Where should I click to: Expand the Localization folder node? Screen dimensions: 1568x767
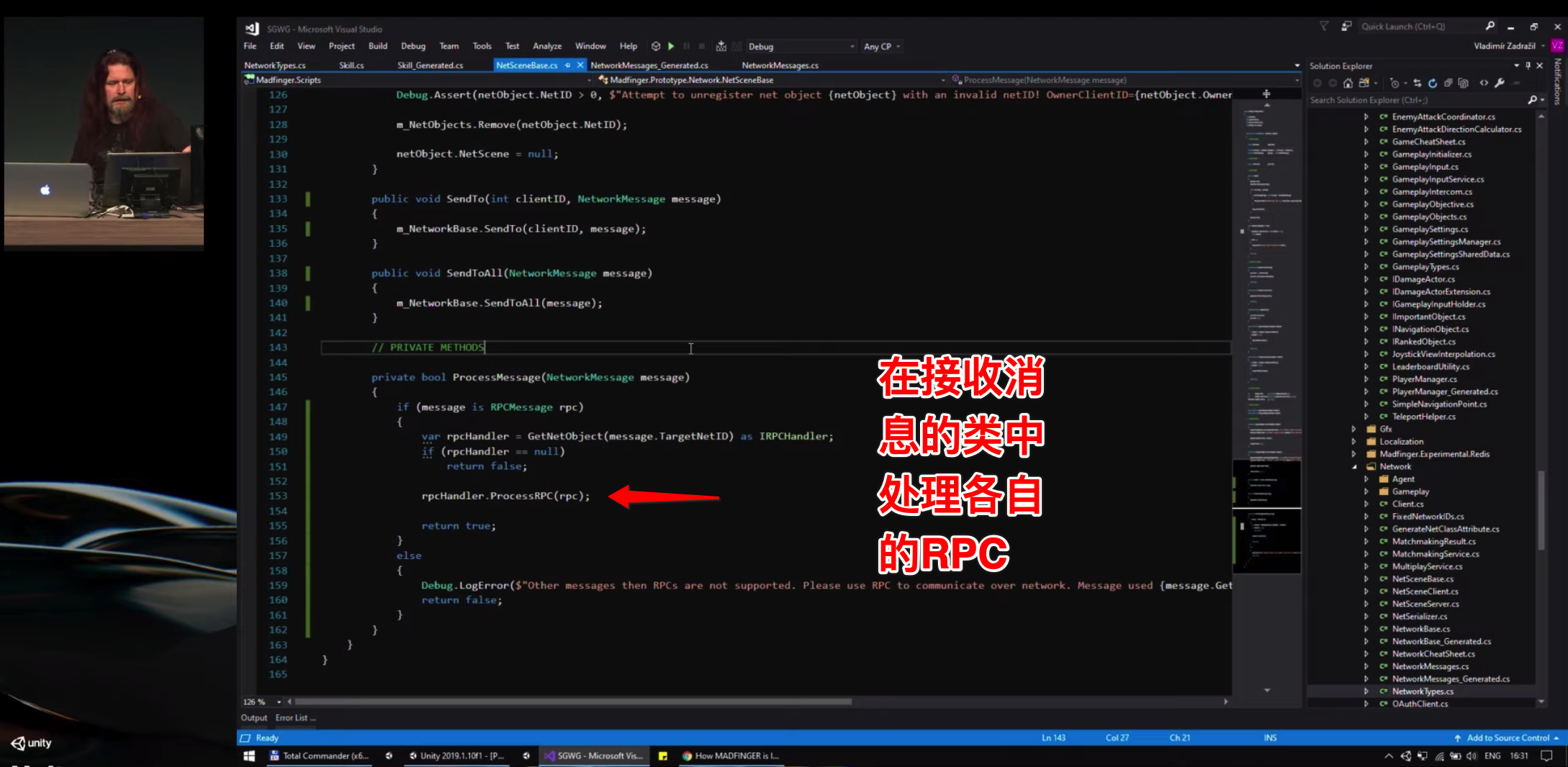point(1354,441)
